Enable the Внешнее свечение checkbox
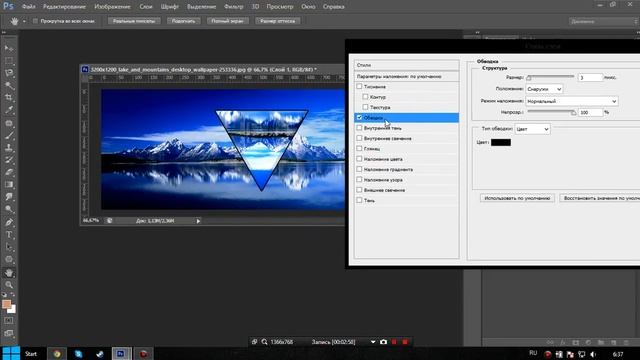The image size is (640, 360). click(359, 190)
